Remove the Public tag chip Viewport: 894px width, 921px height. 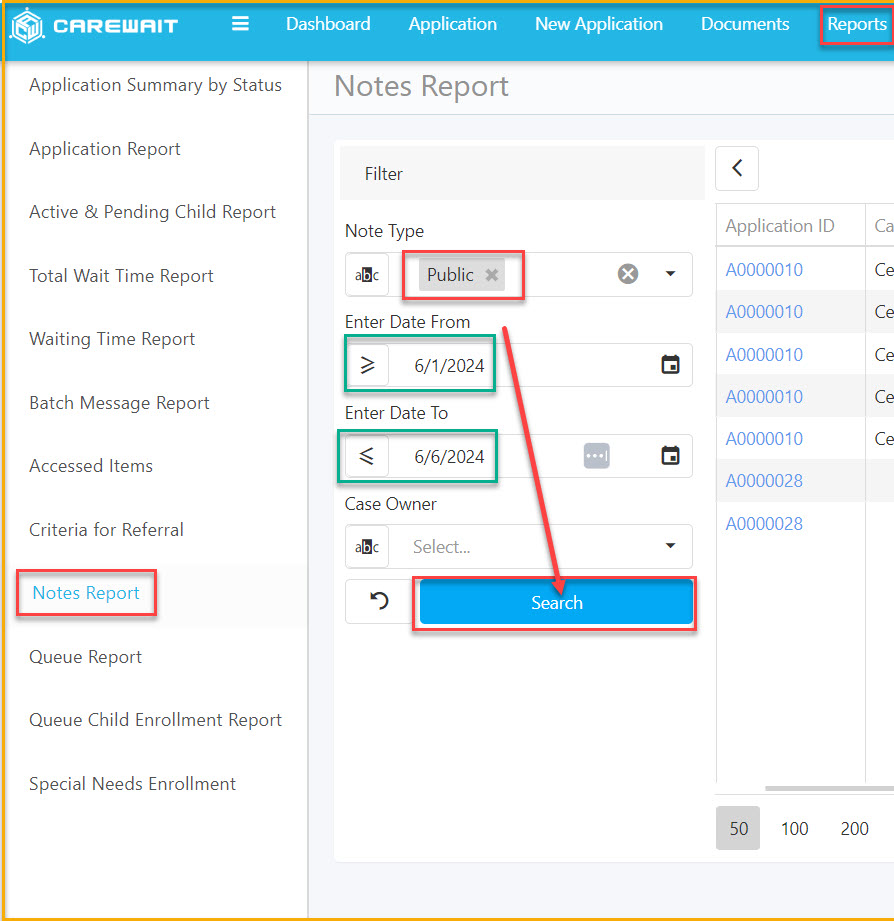(492, 275)
